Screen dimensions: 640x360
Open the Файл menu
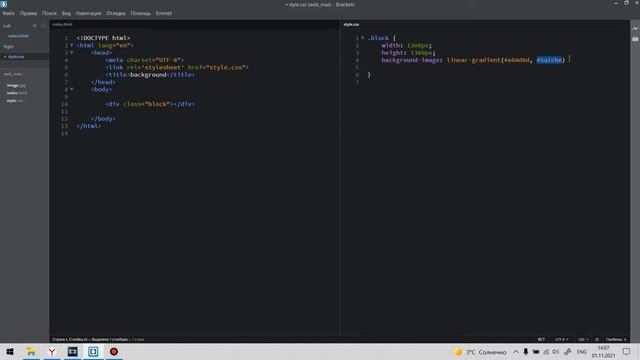click(x=9, y=13)
